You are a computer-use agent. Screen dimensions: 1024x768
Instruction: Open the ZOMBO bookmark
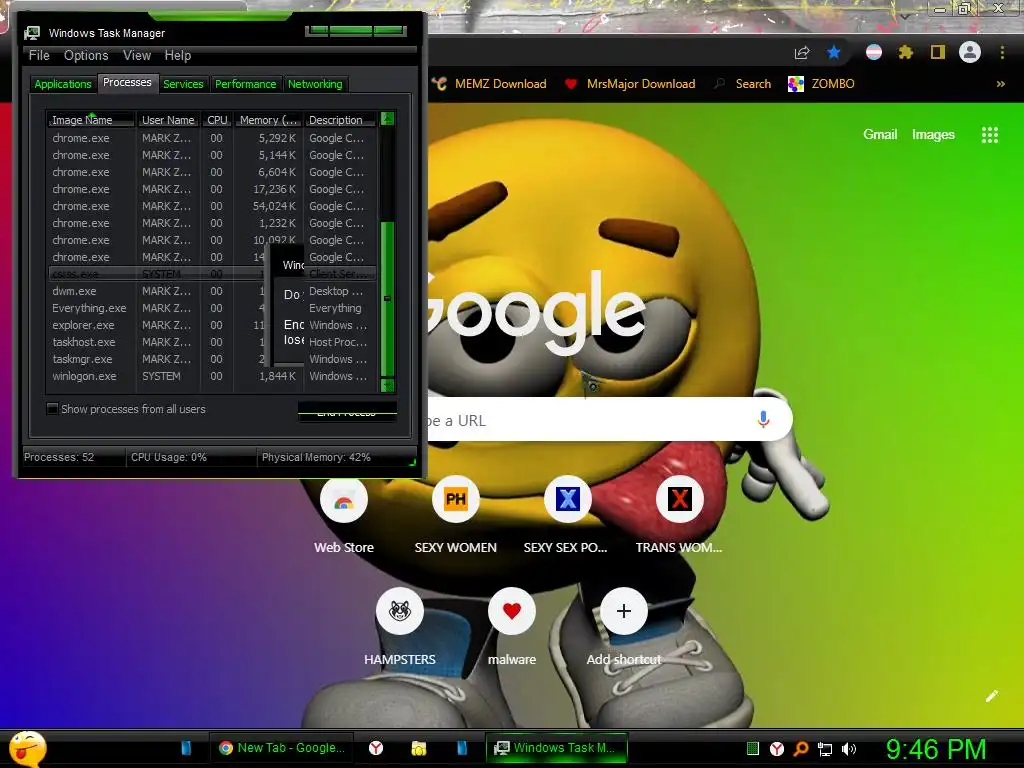822,84
